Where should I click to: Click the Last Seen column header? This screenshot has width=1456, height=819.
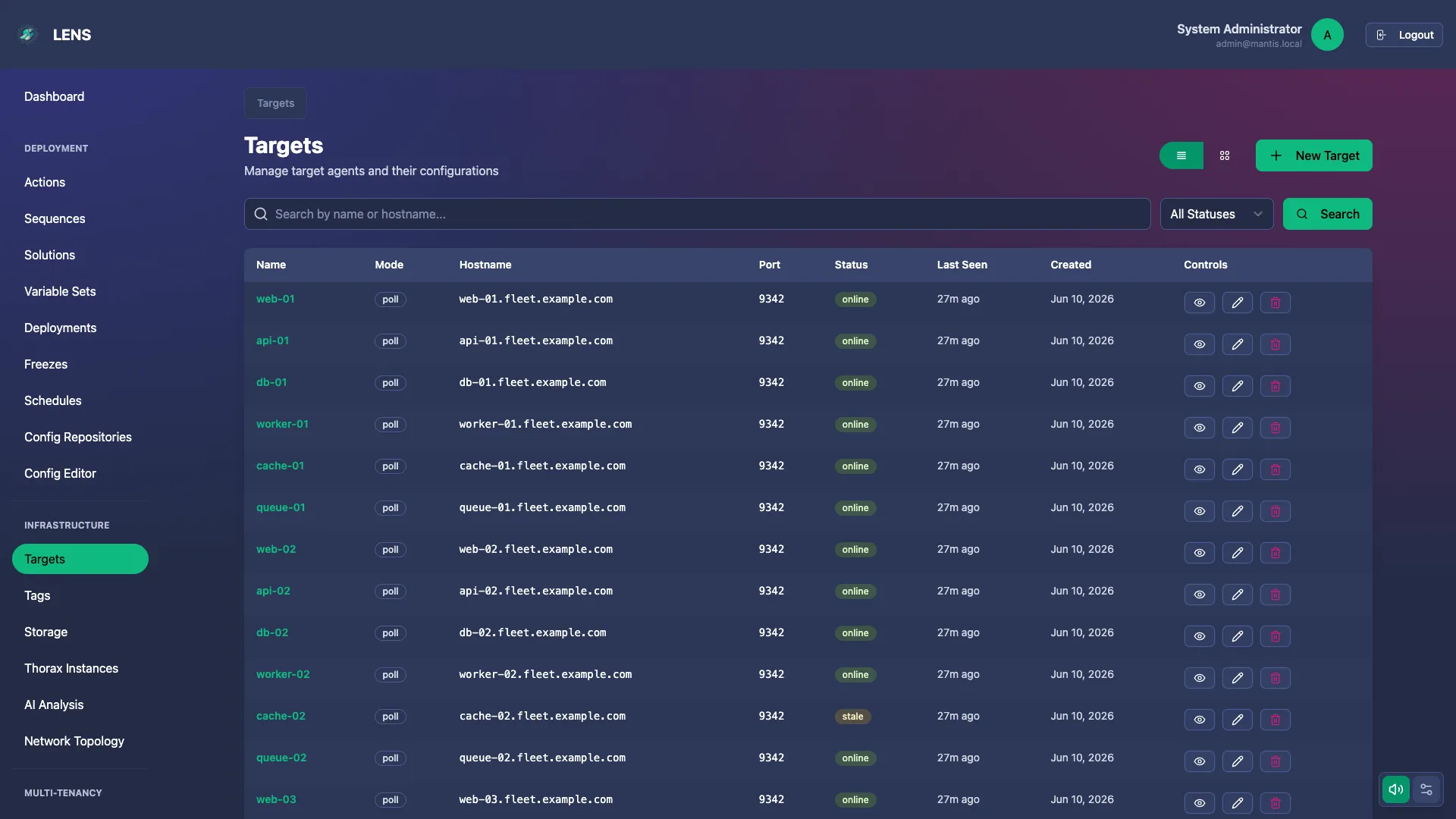coord(962,265)
